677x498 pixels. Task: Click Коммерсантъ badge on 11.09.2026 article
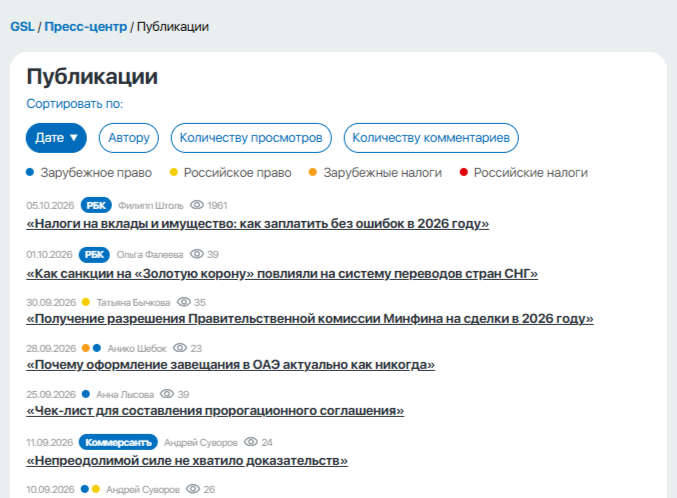click(118, 442)
